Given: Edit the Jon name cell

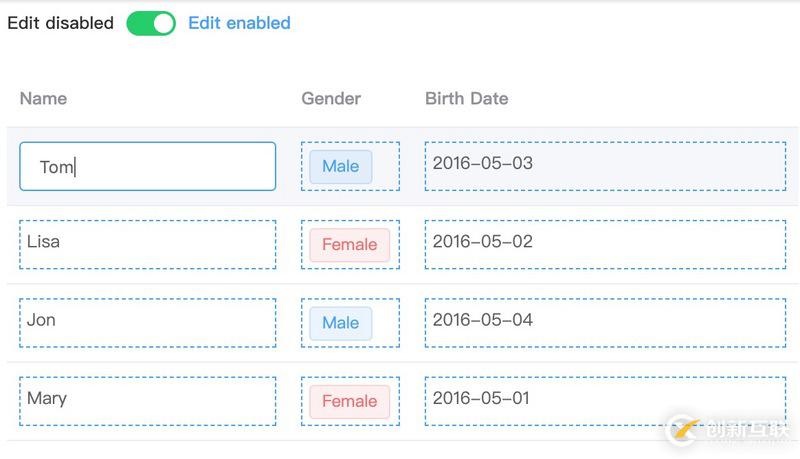Looking at the screenshot, I should pyautogui.click(x=147, y=322).
